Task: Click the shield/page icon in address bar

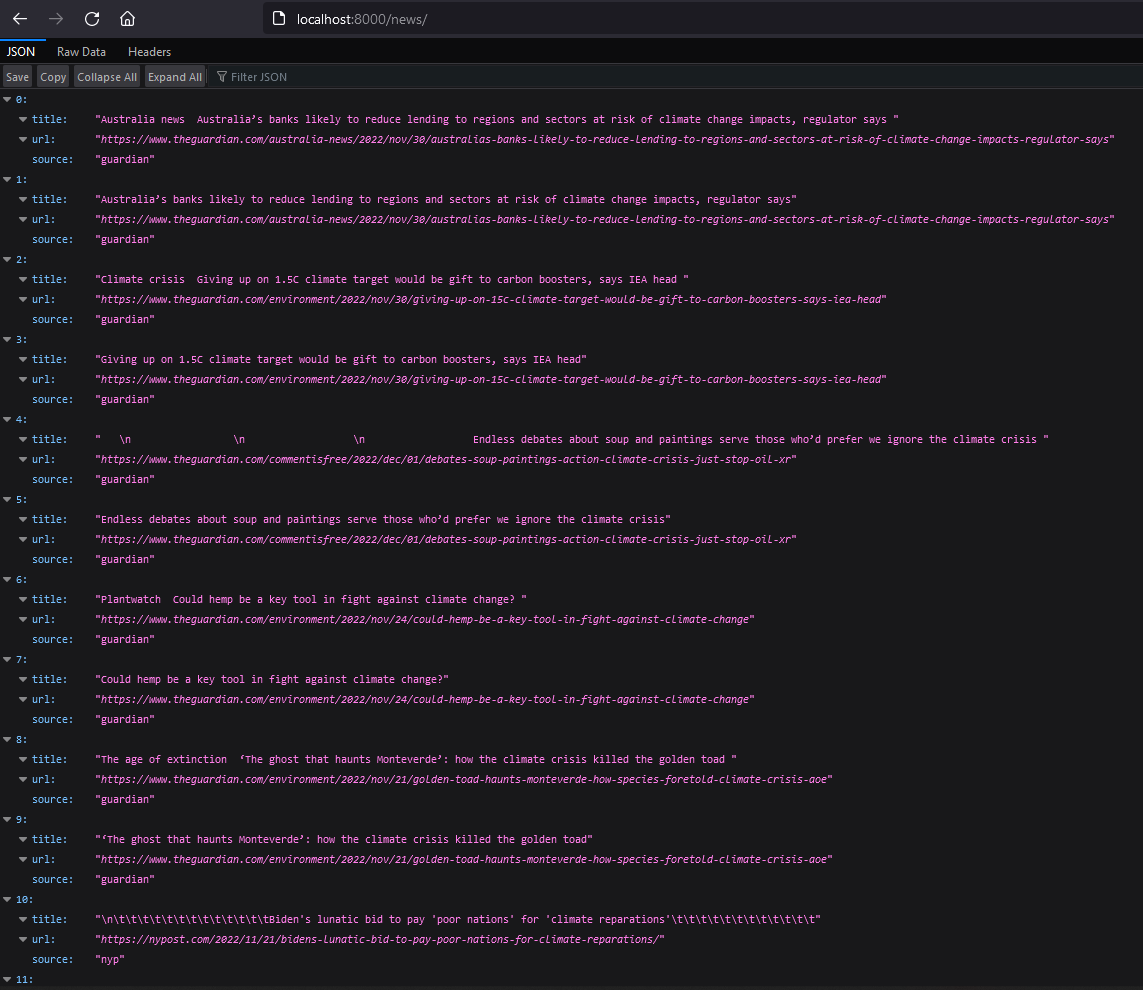Action: [x=278, y=17]
